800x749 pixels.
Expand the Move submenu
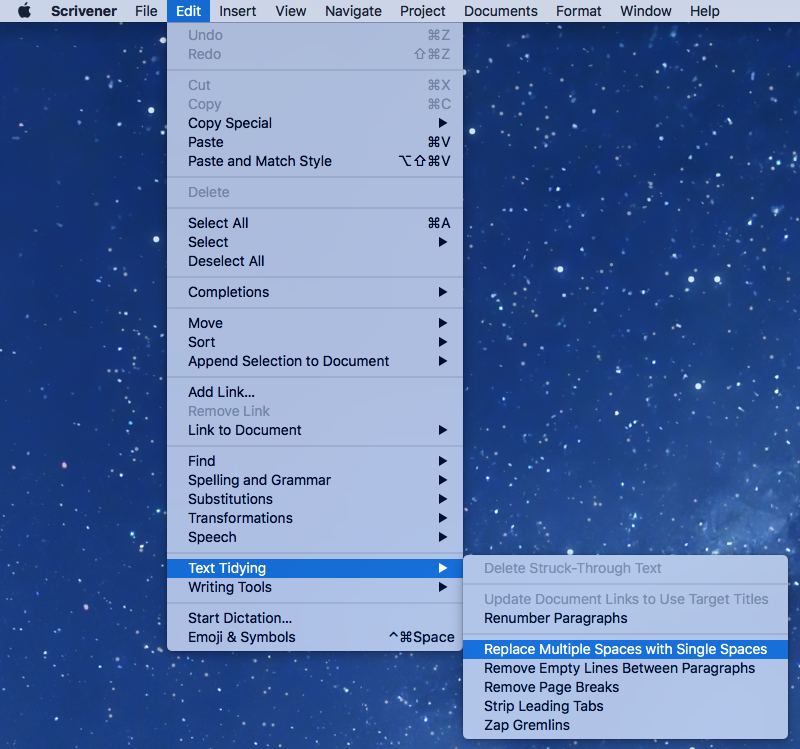(x=315, y=323)
